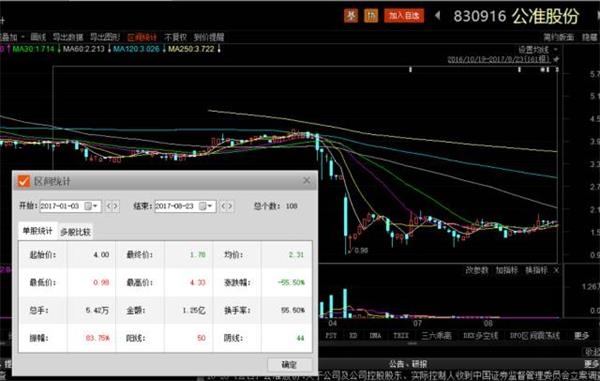Select the TRIX indicator tab
Image resolution: width=600 pixels, height=381 pixels.
pos(401,335)
